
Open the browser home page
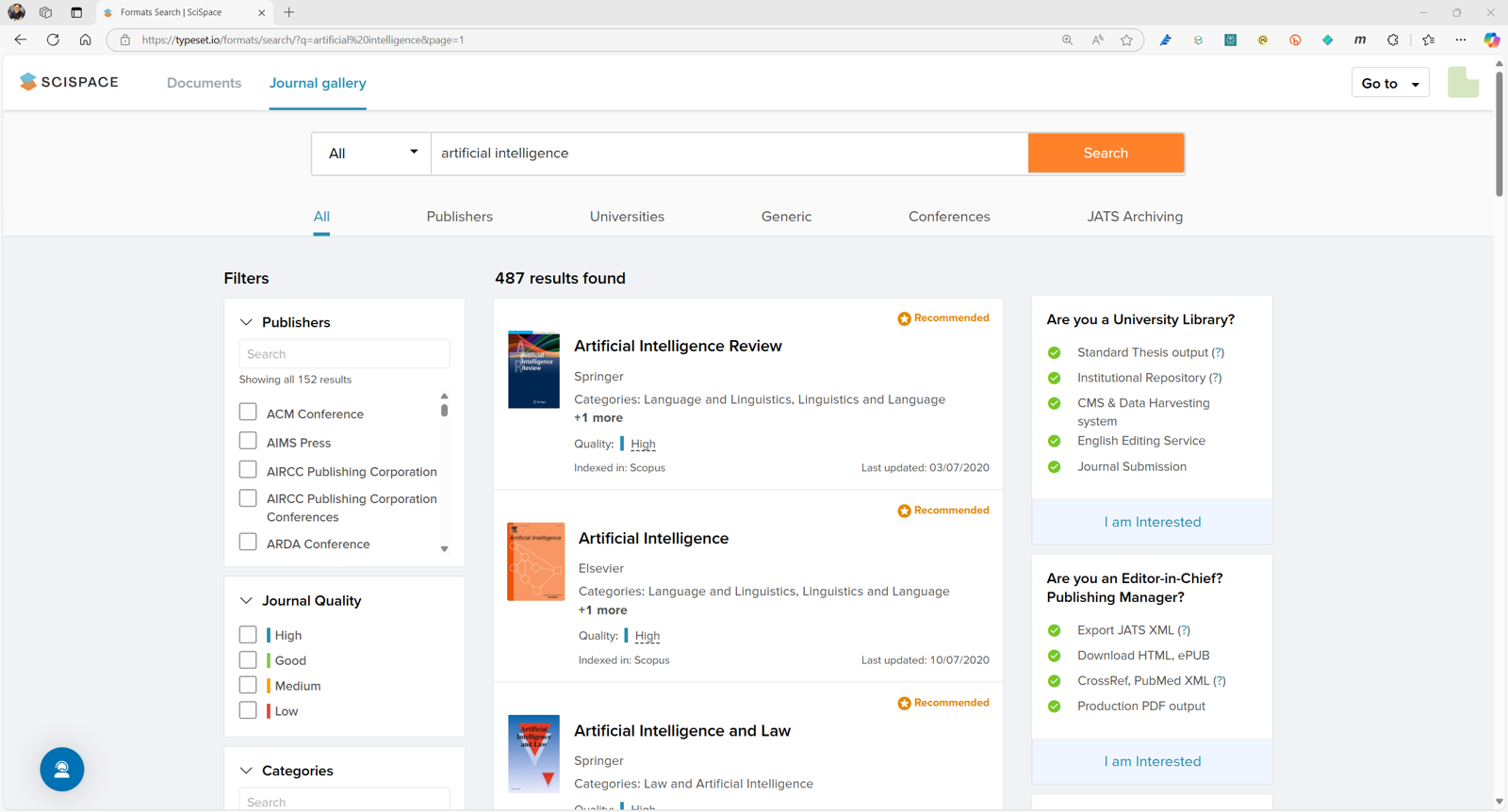[x=85, y=40]
